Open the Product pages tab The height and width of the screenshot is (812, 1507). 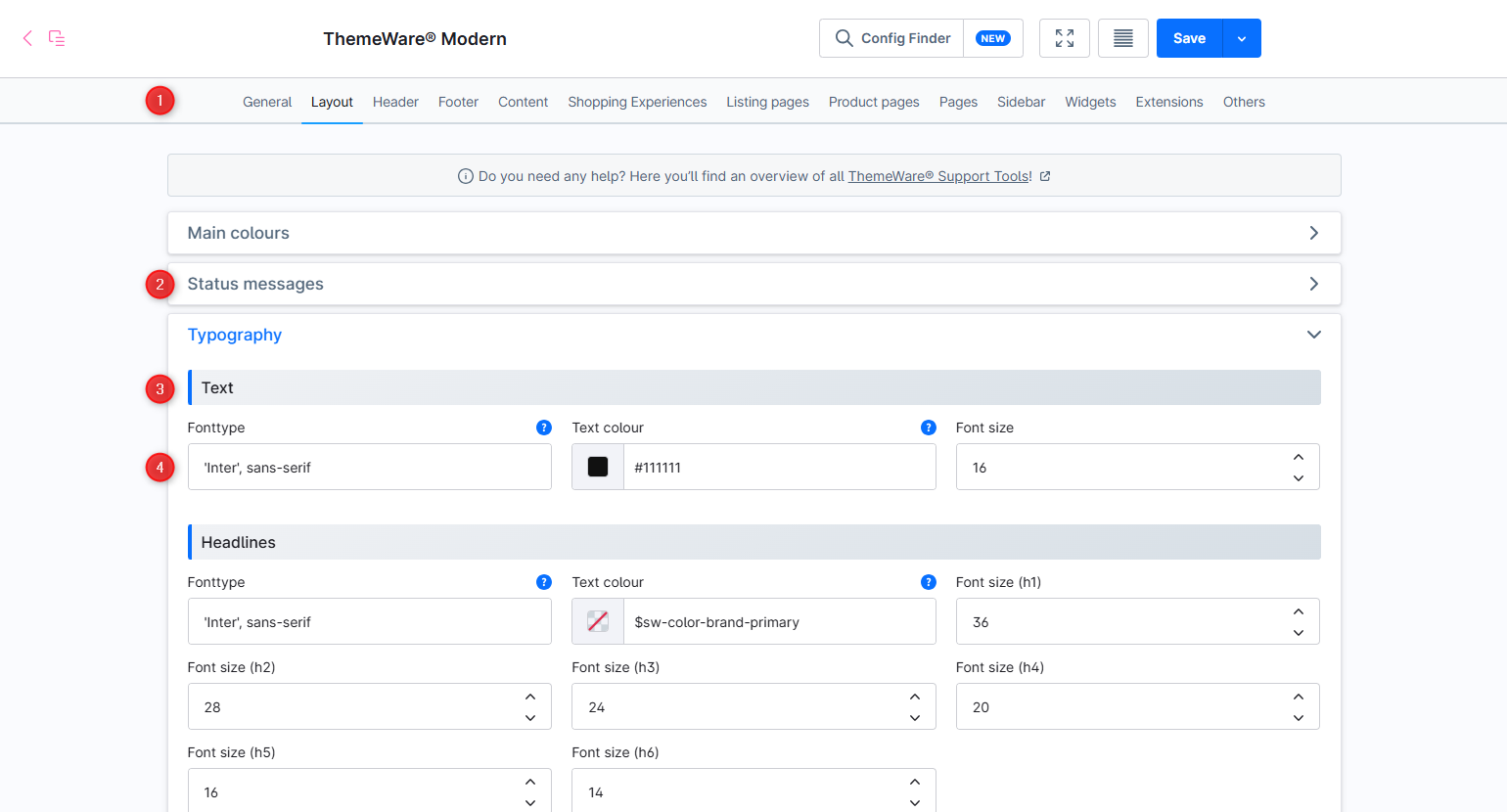(x=874, y=102)
